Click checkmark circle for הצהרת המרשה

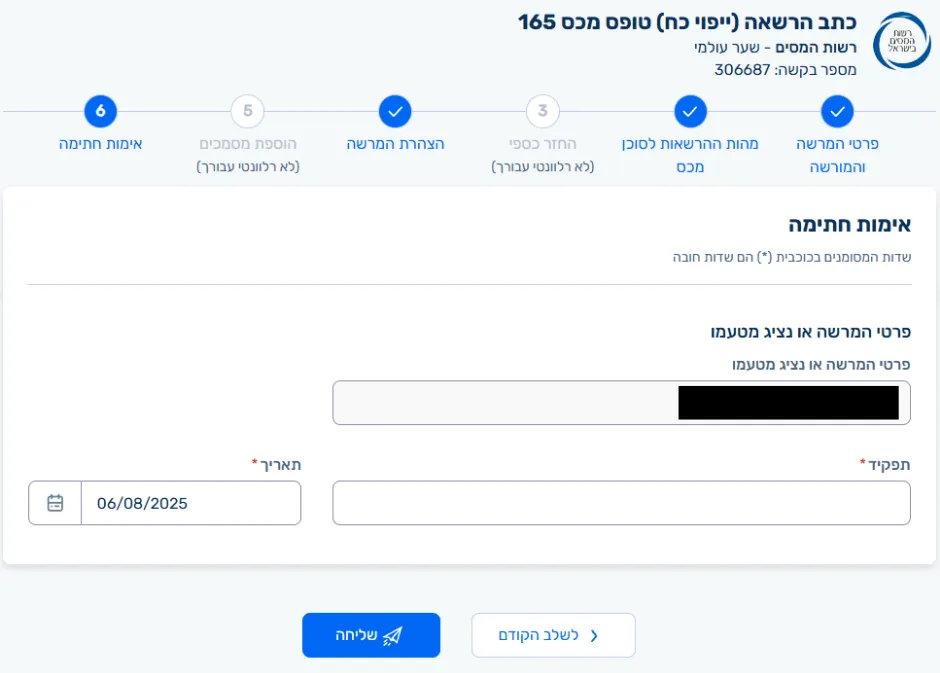395,111
